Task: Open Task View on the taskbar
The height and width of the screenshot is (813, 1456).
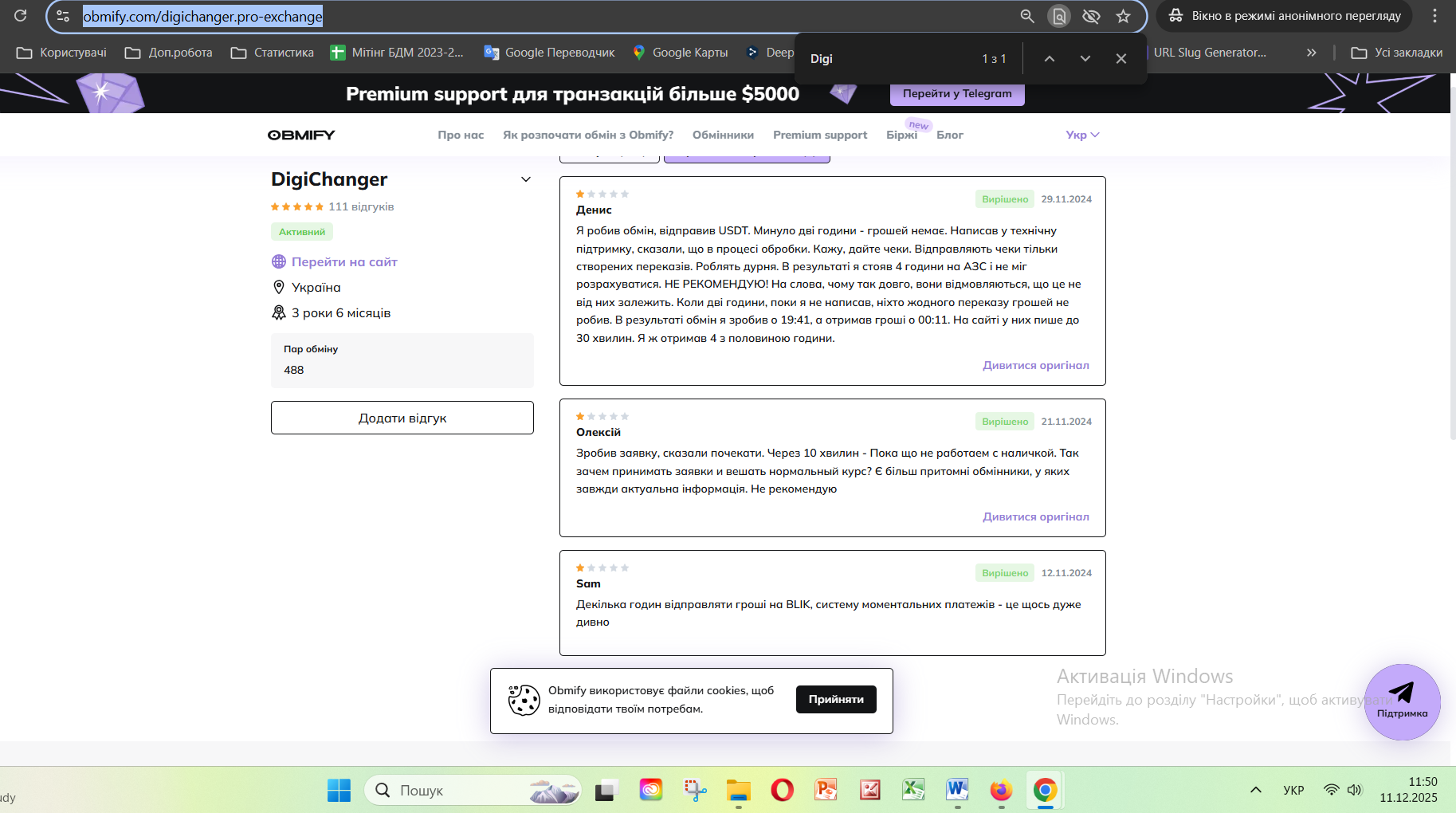Action: coord(606,791)
